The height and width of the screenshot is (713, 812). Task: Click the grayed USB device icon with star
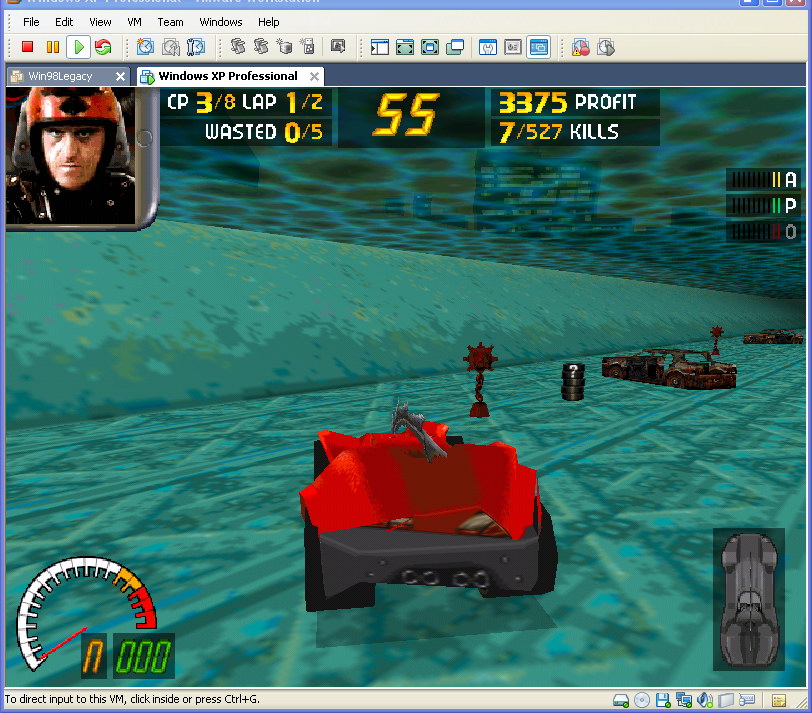307,47
